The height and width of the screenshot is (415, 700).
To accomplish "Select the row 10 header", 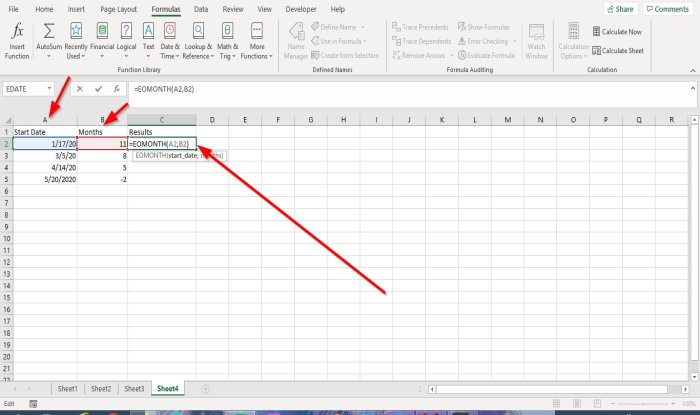I will 7,239.
